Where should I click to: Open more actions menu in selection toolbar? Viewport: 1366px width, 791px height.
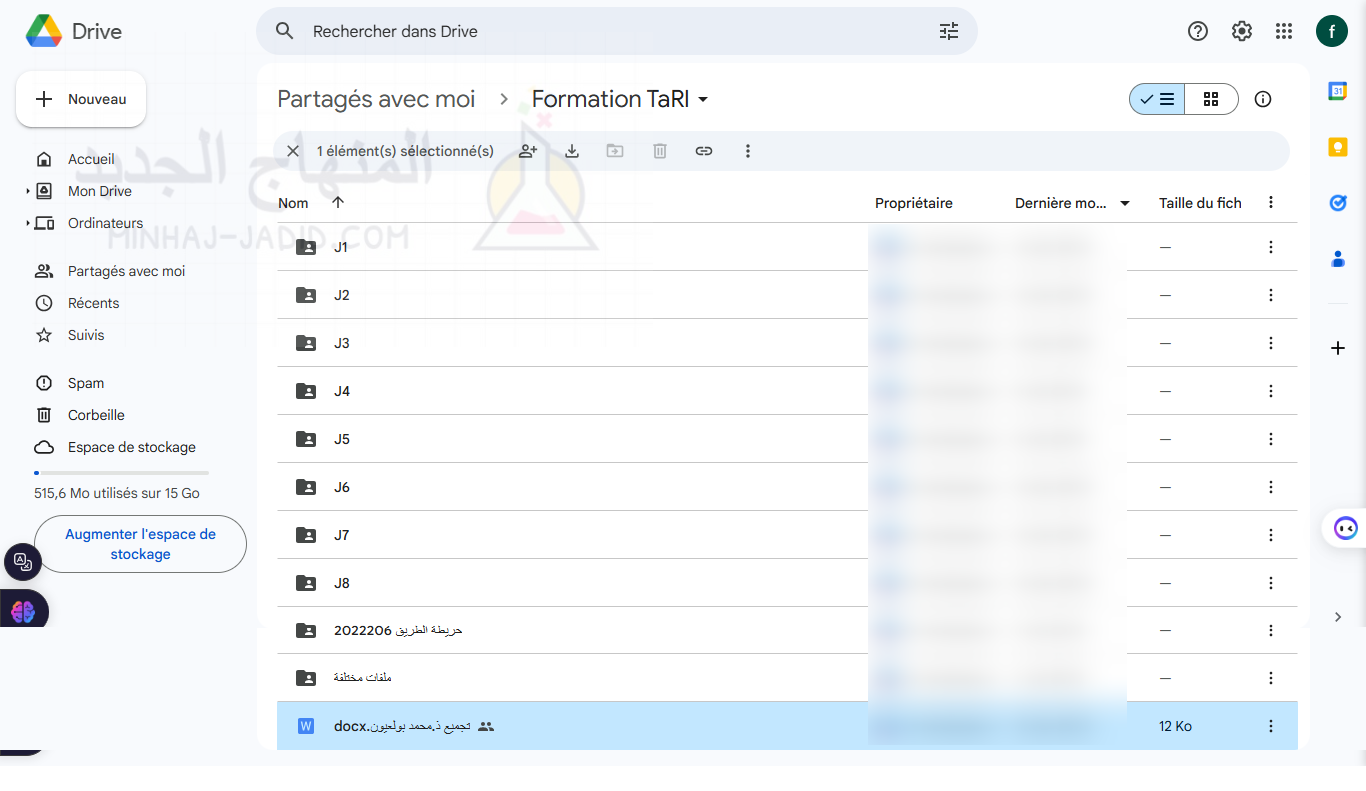748,151
